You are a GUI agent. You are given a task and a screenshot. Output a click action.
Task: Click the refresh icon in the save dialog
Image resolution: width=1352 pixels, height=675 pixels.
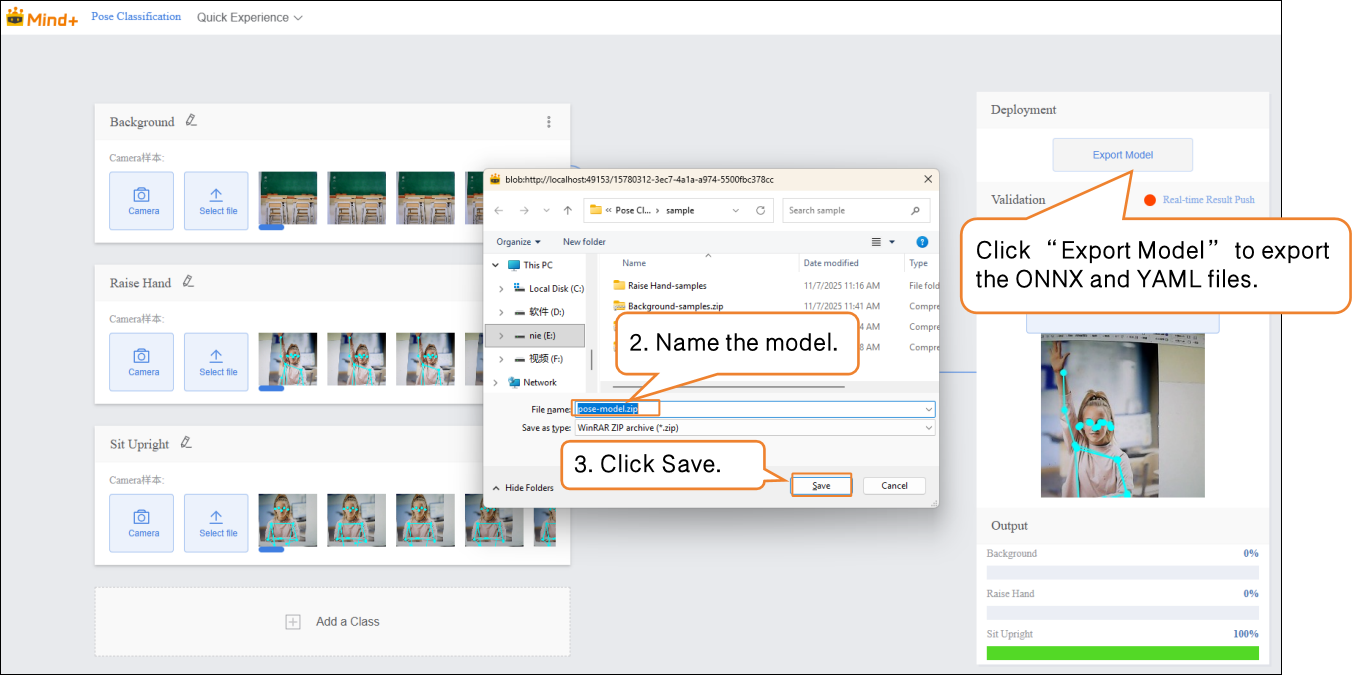760,211
